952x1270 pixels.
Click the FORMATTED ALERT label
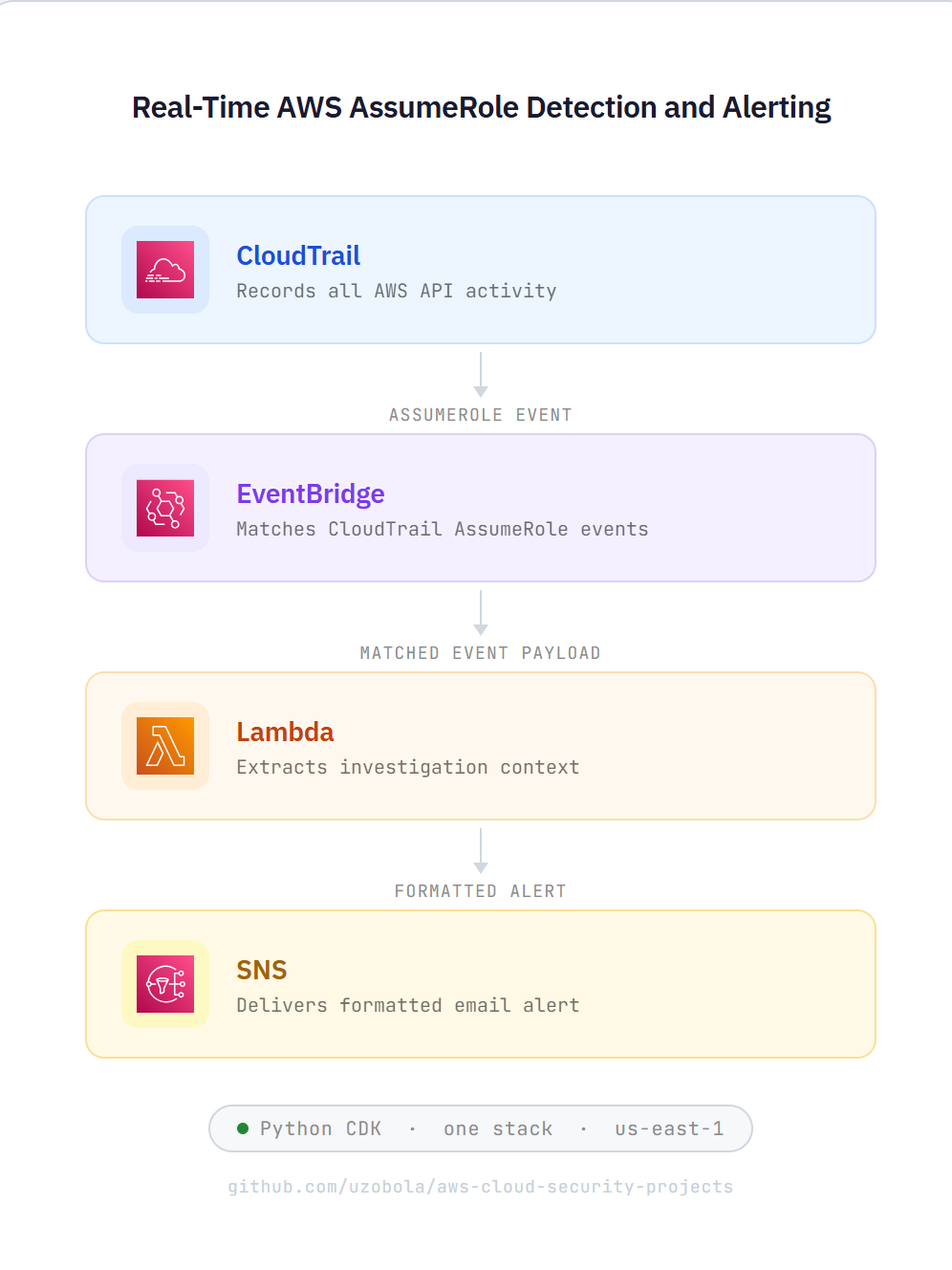click(x=481, y=891)
